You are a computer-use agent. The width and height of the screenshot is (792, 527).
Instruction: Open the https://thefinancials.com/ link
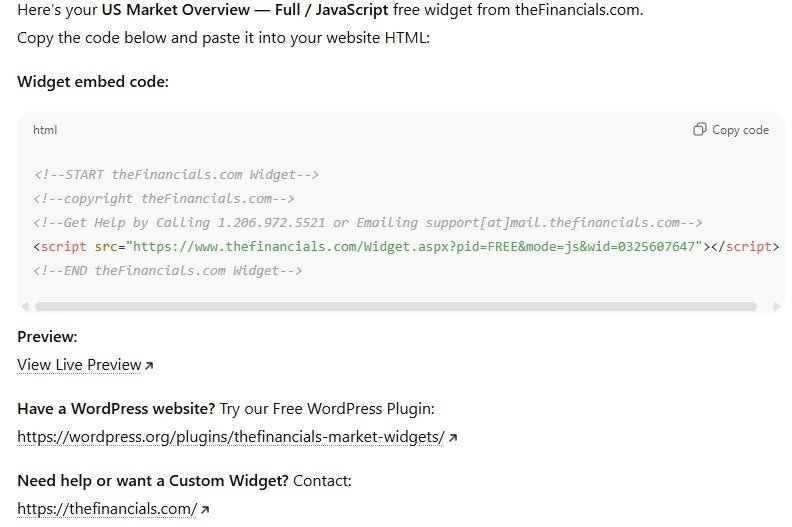107,509
